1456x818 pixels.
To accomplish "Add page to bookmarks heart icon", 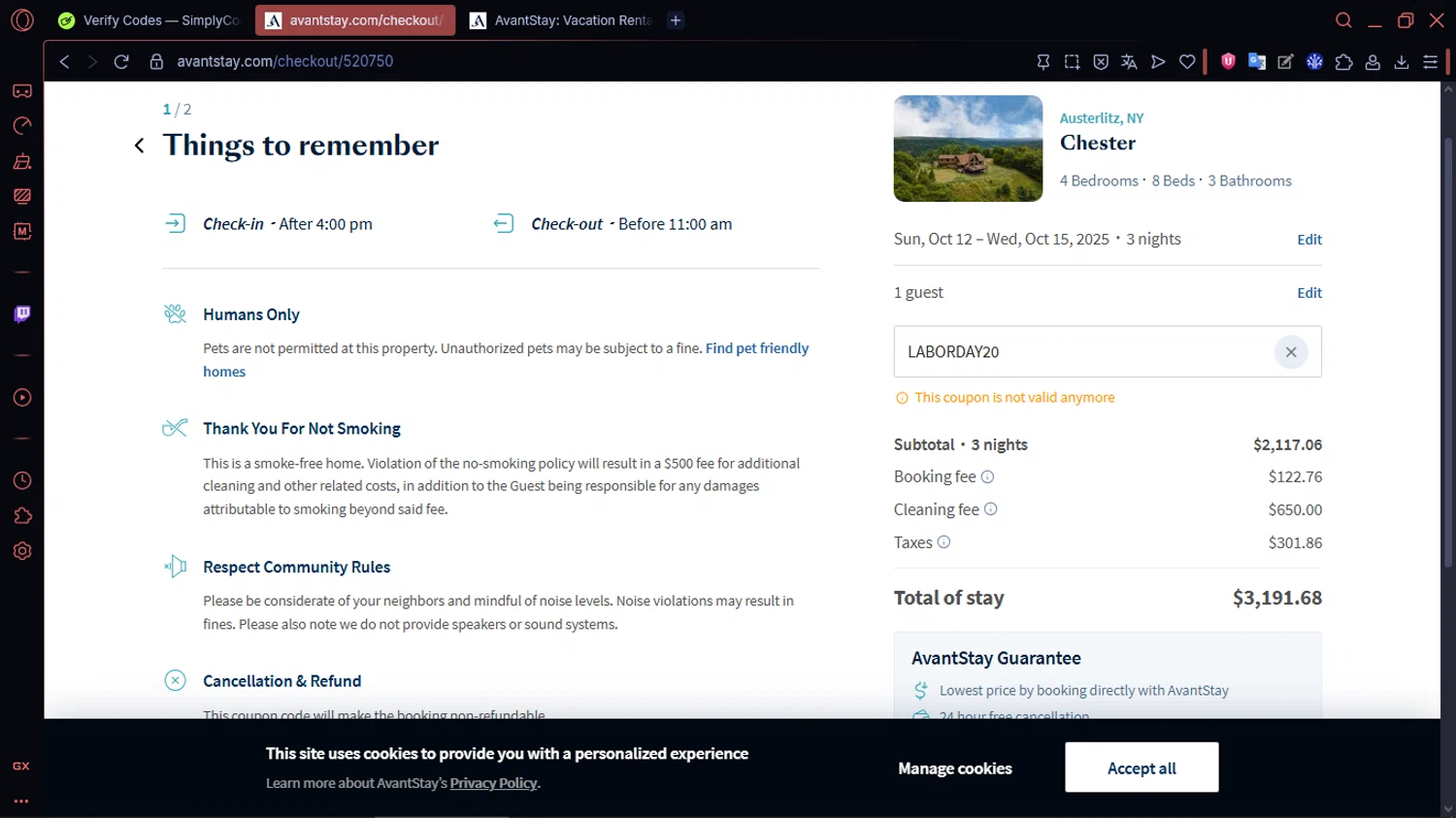I will tap(1187, 61).
